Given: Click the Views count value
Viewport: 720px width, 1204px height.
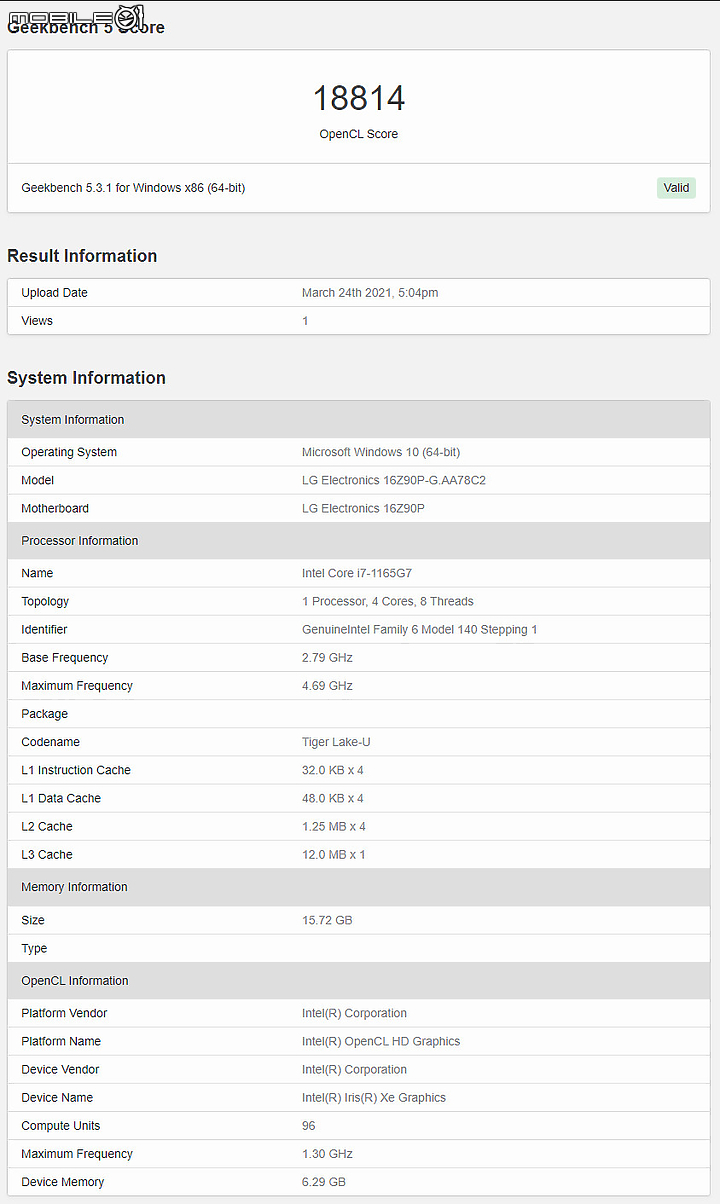Looking at the screenshot, I should pyautogui.click(x=305, y=321).
